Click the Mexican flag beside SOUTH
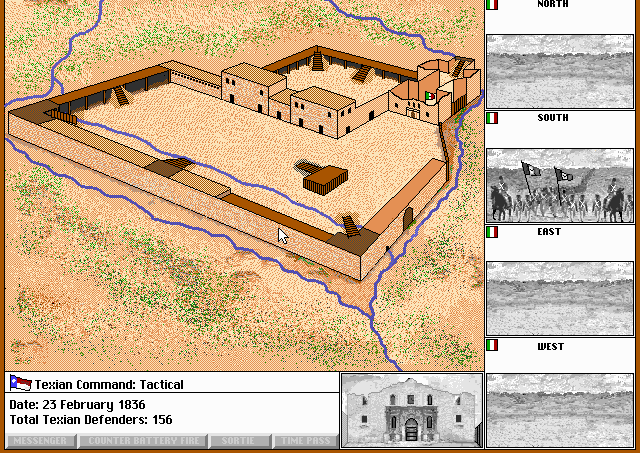This screenshot has width=640, height=453. coord(491,118)
